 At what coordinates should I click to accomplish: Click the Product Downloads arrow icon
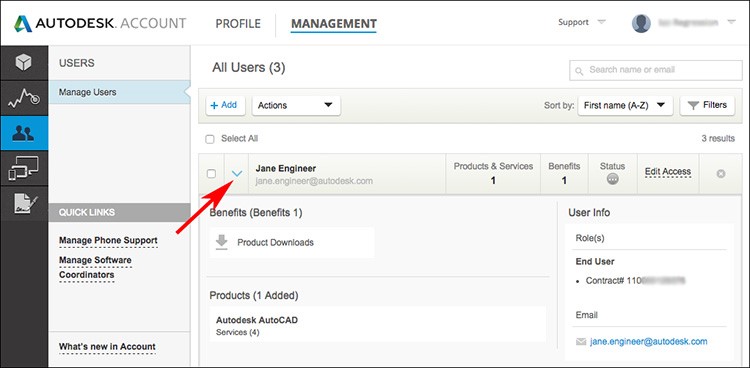[x=221, y=242]
